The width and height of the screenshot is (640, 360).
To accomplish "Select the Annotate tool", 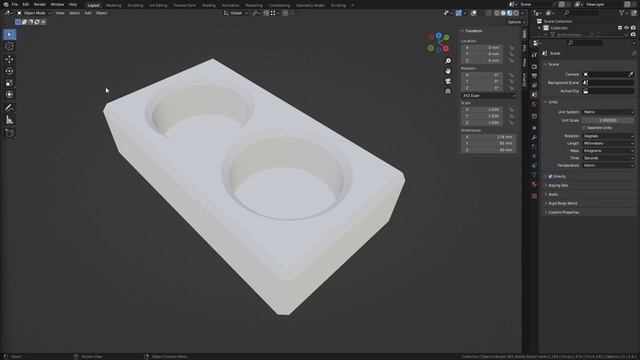I will click(x=9, y=108).
